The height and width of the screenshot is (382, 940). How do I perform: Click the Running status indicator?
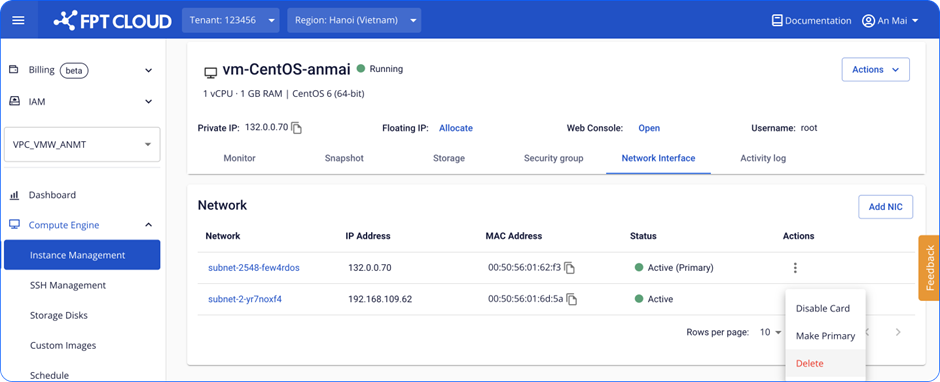tap(380, 69)
